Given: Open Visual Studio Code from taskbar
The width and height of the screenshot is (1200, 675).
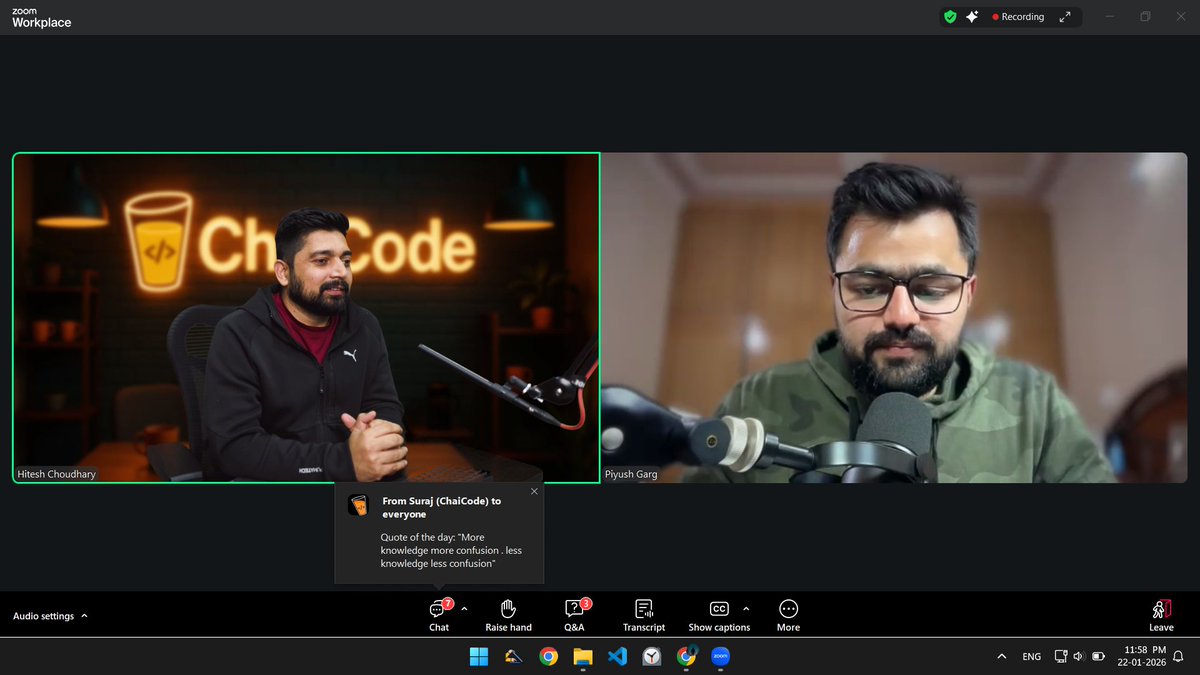Looking at the screenshot, I should click(x=617, y=657).
